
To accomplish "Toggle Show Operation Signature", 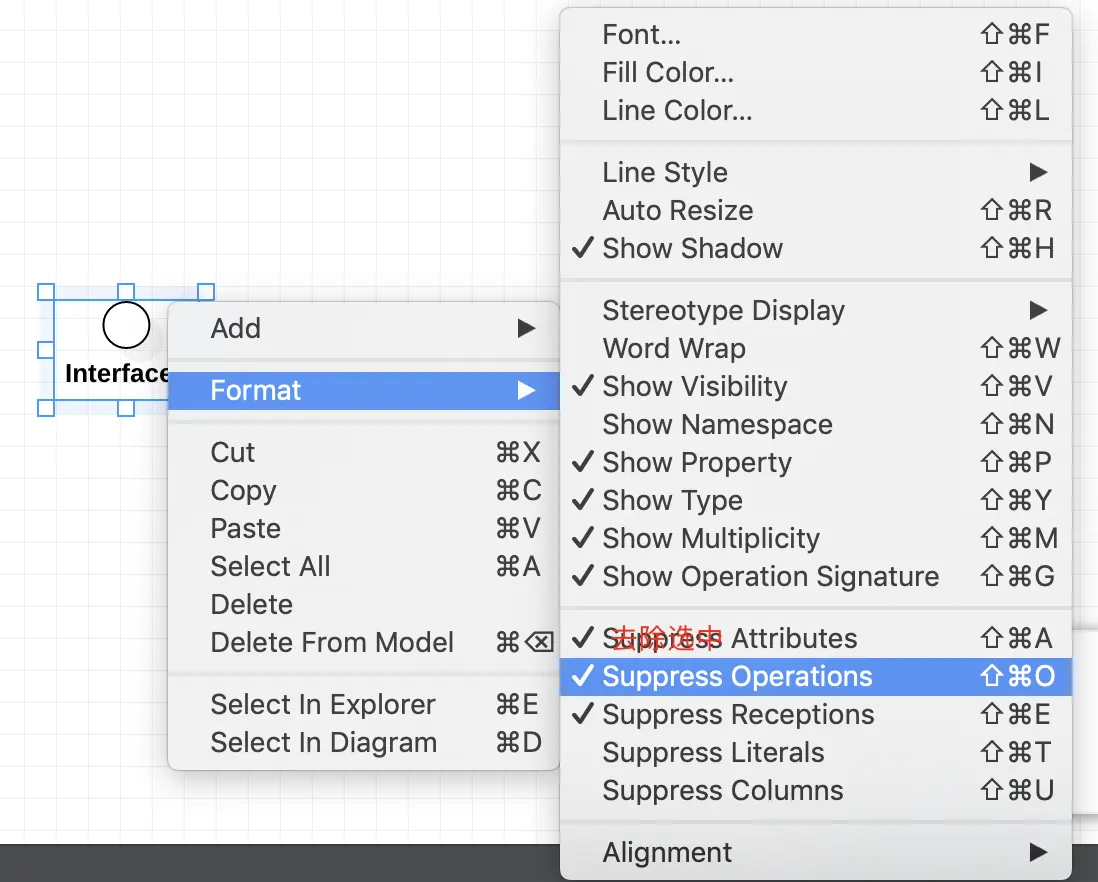I will coord(770,577).
